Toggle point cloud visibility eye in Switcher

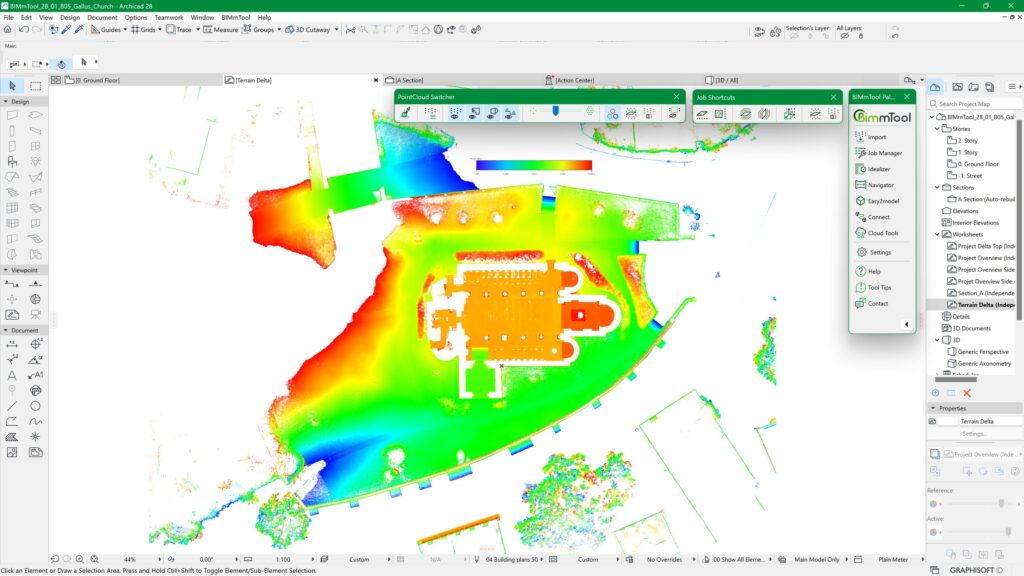tap(455, 114)
